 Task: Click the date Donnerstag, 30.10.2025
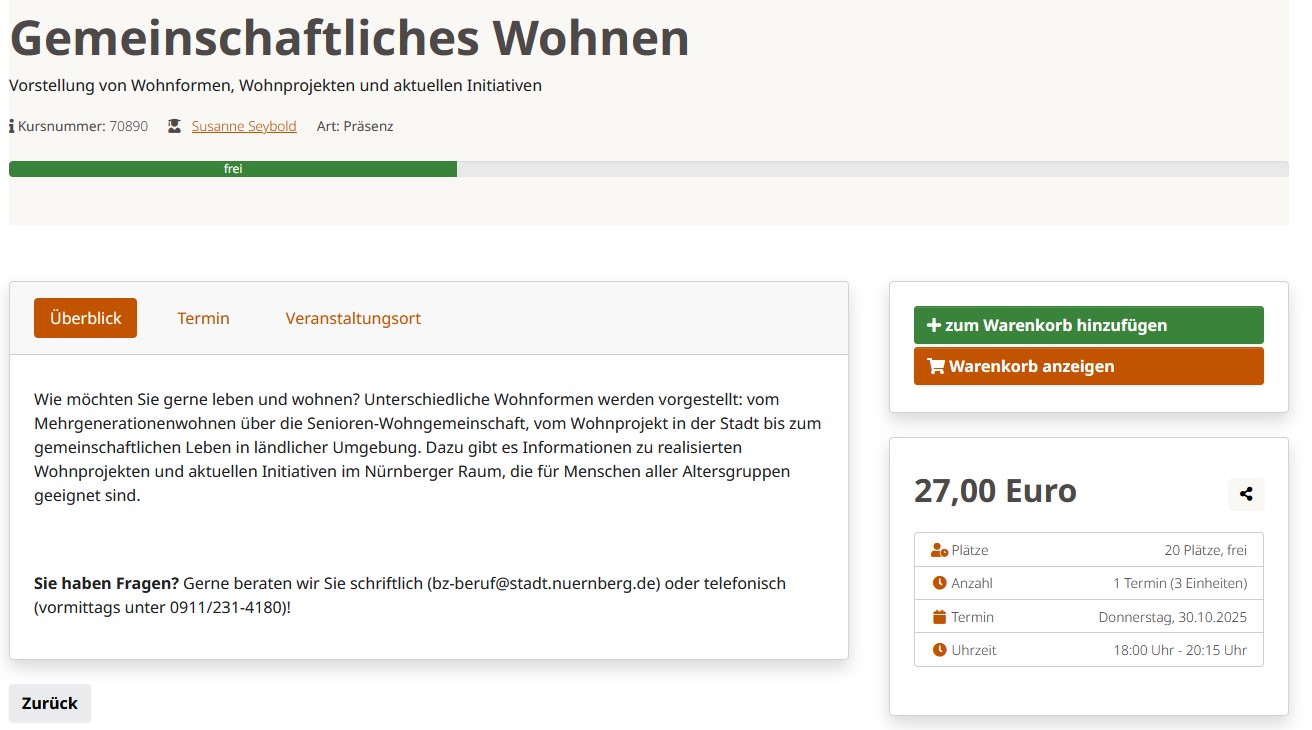coord(1172,617)
